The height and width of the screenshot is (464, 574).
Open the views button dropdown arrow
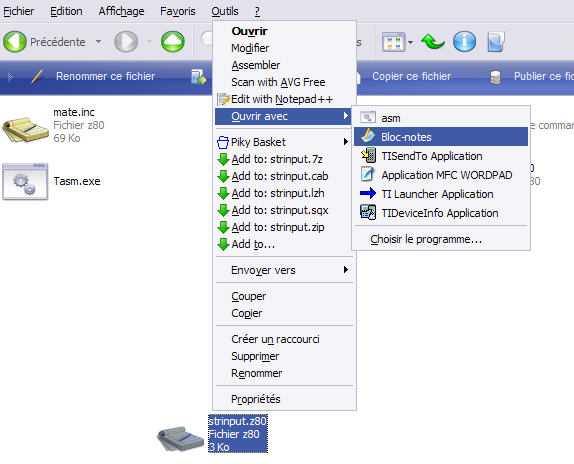point(410,42)
